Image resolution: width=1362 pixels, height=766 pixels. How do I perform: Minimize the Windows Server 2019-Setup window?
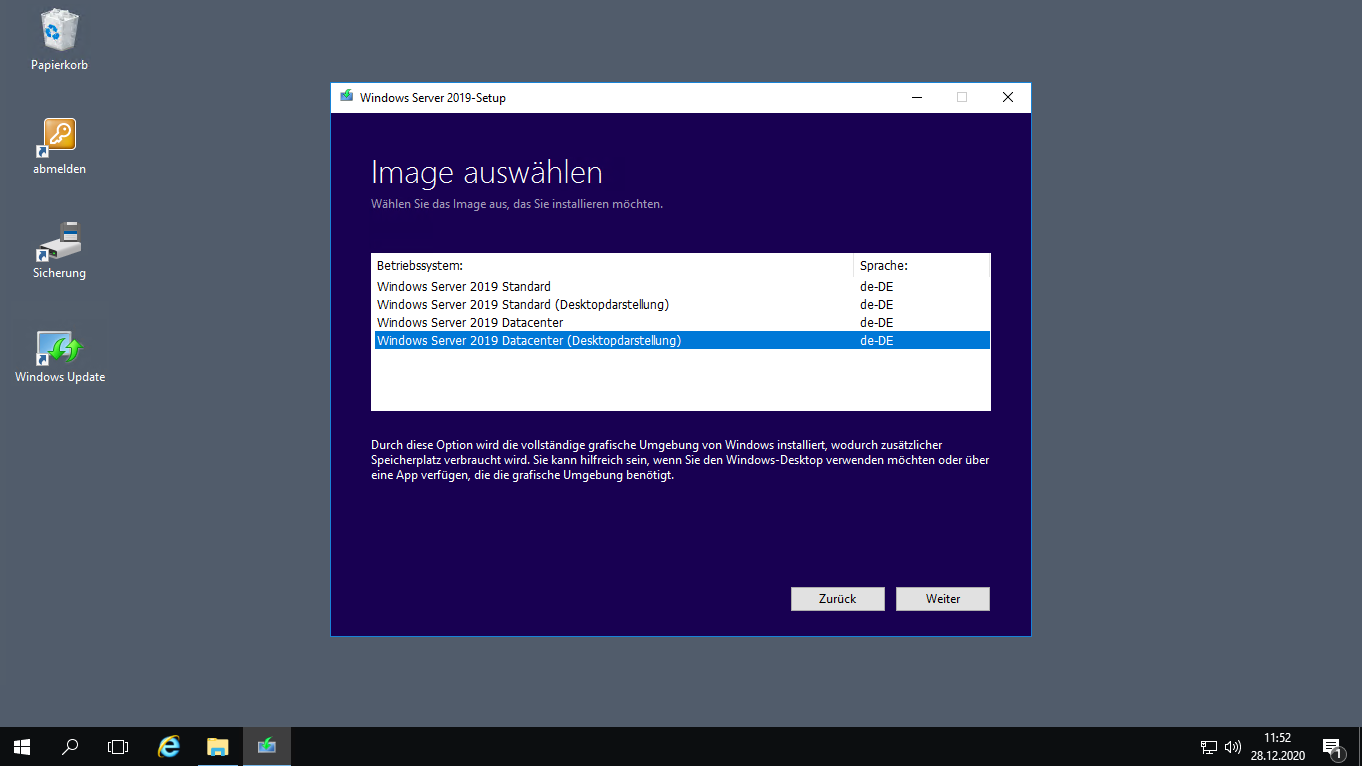click(x=916, y=97)
